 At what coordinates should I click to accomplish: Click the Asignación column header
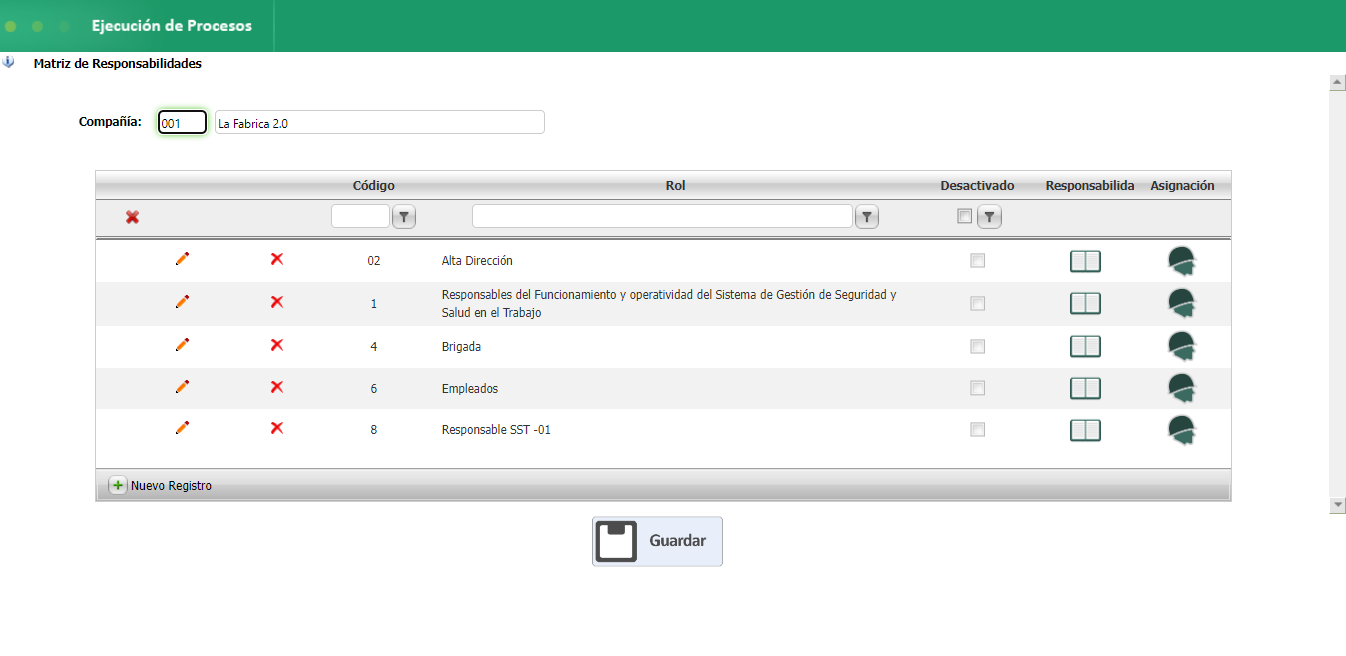[1182, 185]
